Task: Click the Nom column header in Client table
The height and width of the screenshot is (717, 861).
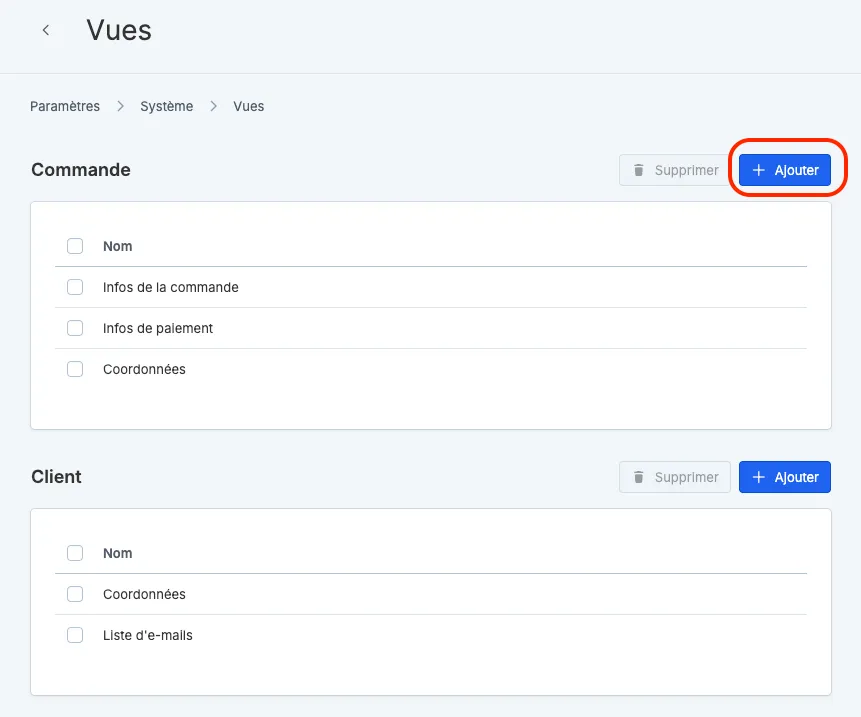Action: tap(118, 553)
